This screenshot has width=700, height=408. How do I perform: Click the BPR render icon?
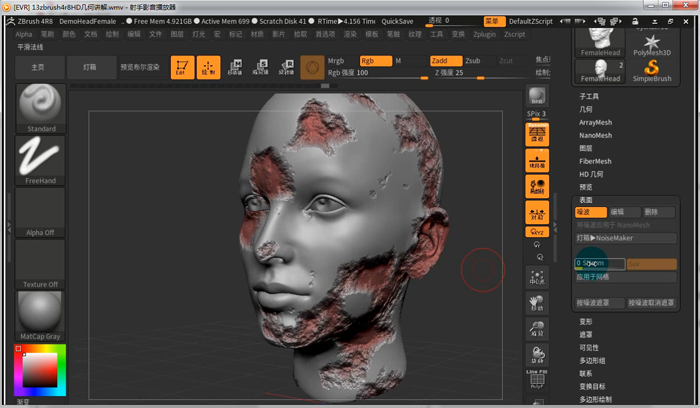coord(537,96)
